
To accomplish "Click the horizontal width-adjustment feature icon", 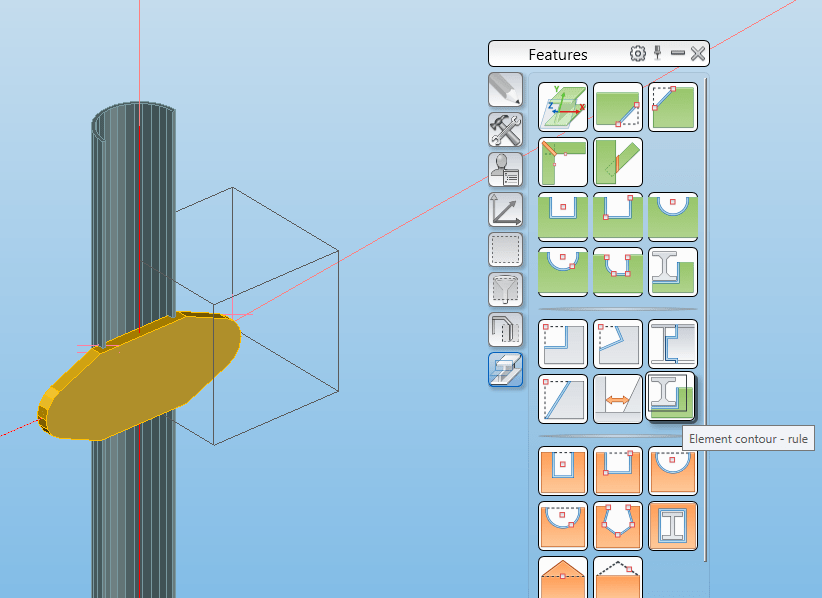I will coord(617,397).
